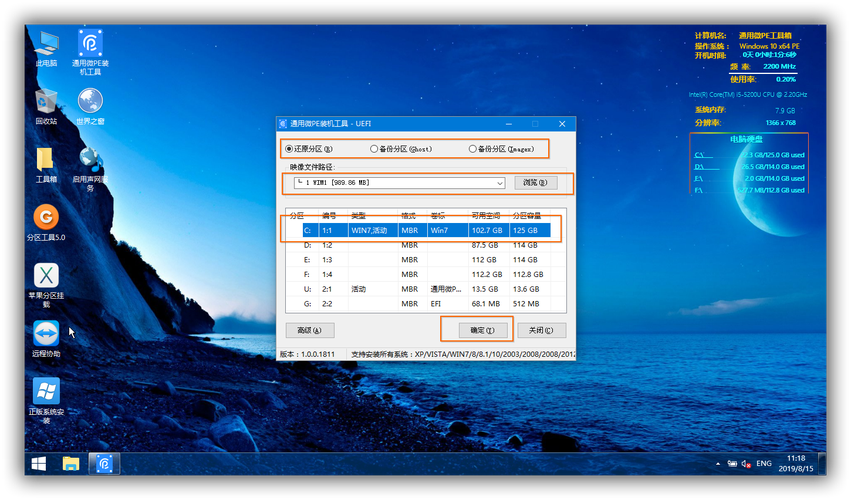Click PE tool taskbar button
This screenshot has height=500, width=851.
(104, 464)
